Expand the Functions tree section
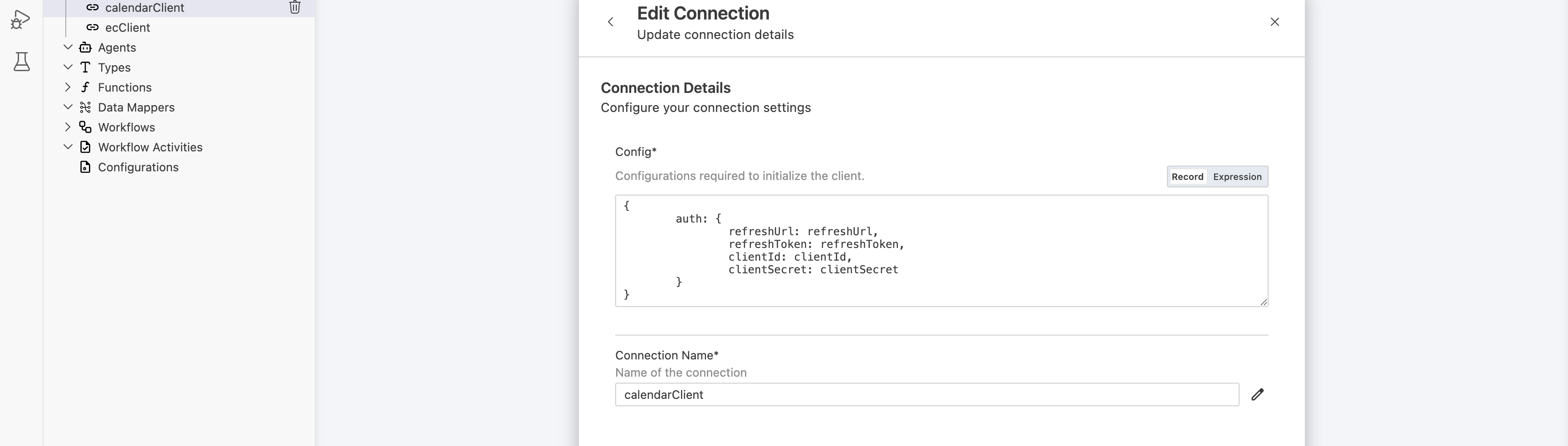 point(68,87)
